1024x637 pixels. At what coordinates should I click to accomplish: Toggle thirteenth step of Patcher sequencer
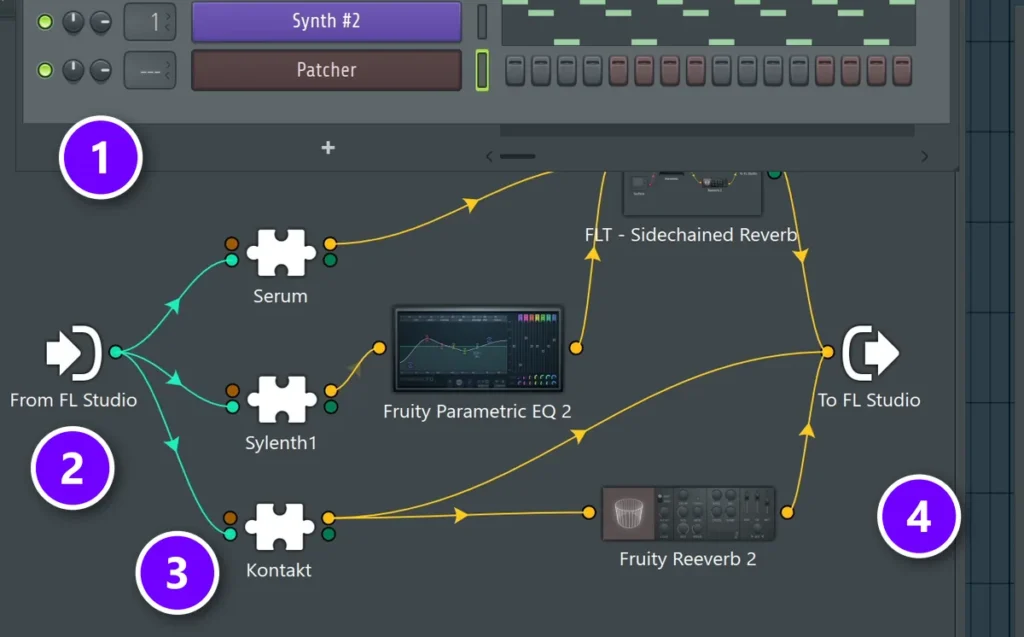tap(825, 70)
